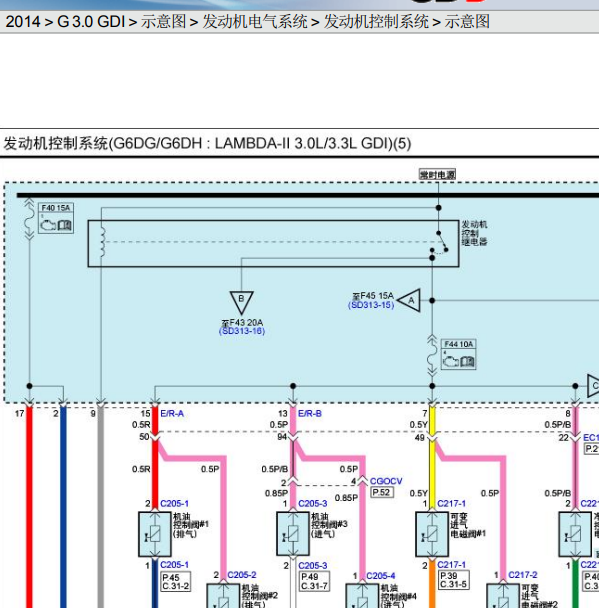
Task: Click oil control valve #3 solenoid symbol
Action: [293, 534]
